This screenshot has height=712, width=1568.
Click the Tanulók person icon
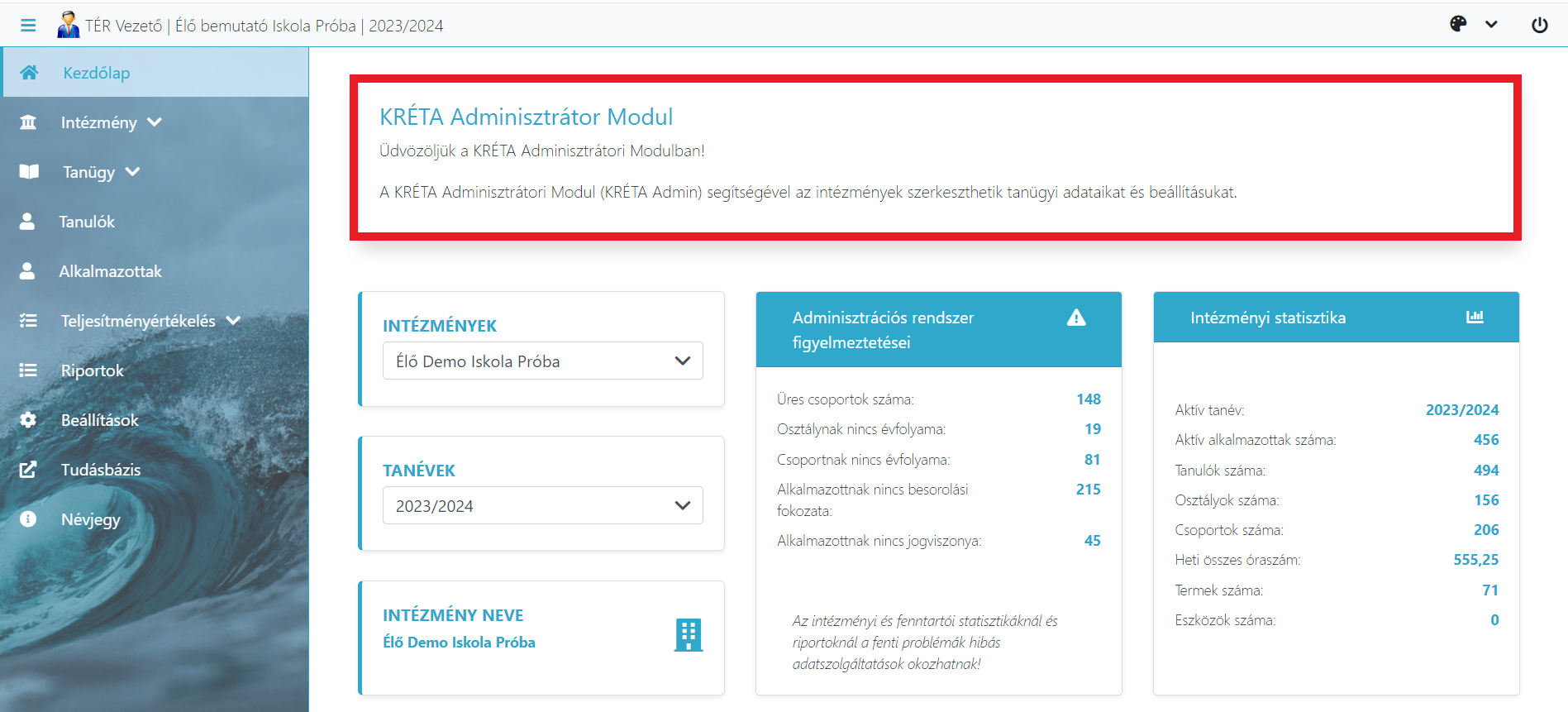[x=27, y=222]
